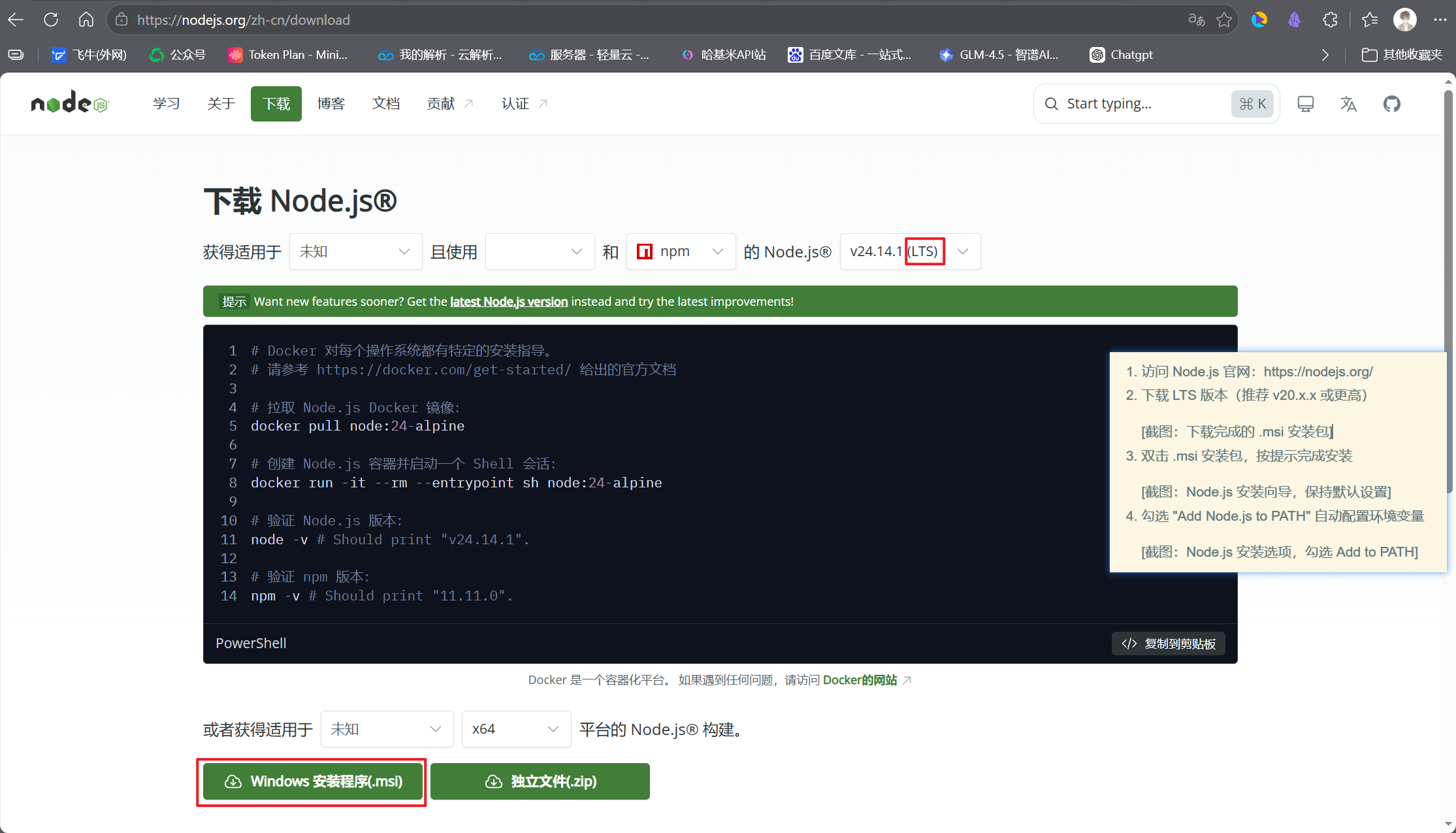1456x833 pixels.
Task: Follow the latest Node.js version link
Action: 509,301
